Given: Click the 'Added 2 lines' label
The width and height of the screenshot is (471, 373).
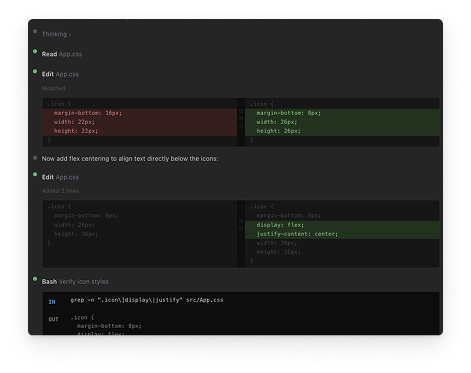Looking at the screenshot, I should 60,191.
